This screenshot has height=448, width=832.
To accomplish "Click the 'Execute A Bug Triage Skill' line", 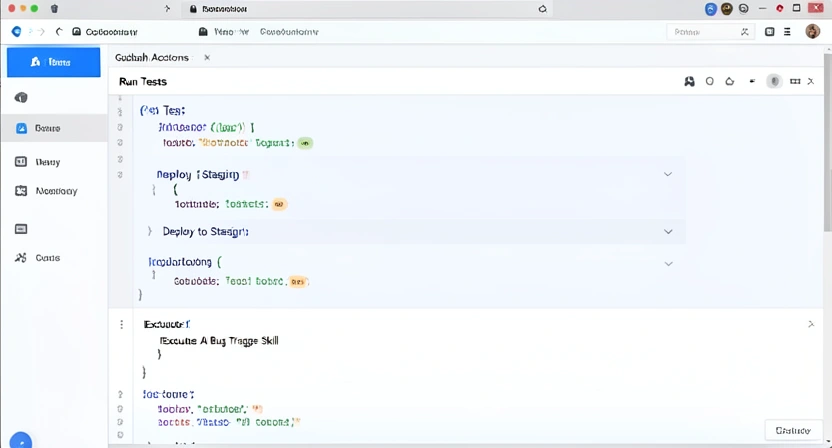I will [x=219, y=341].
